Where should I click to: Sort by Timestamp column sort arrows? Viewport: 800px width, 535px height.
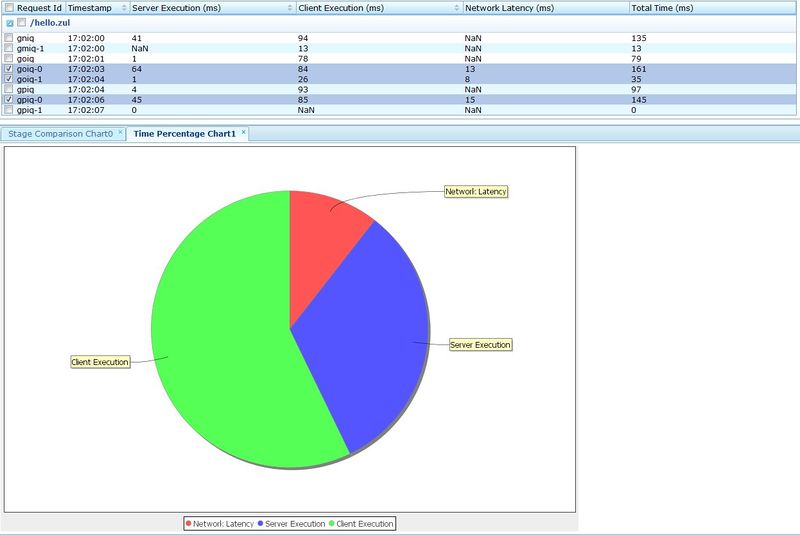click(122, 7)
